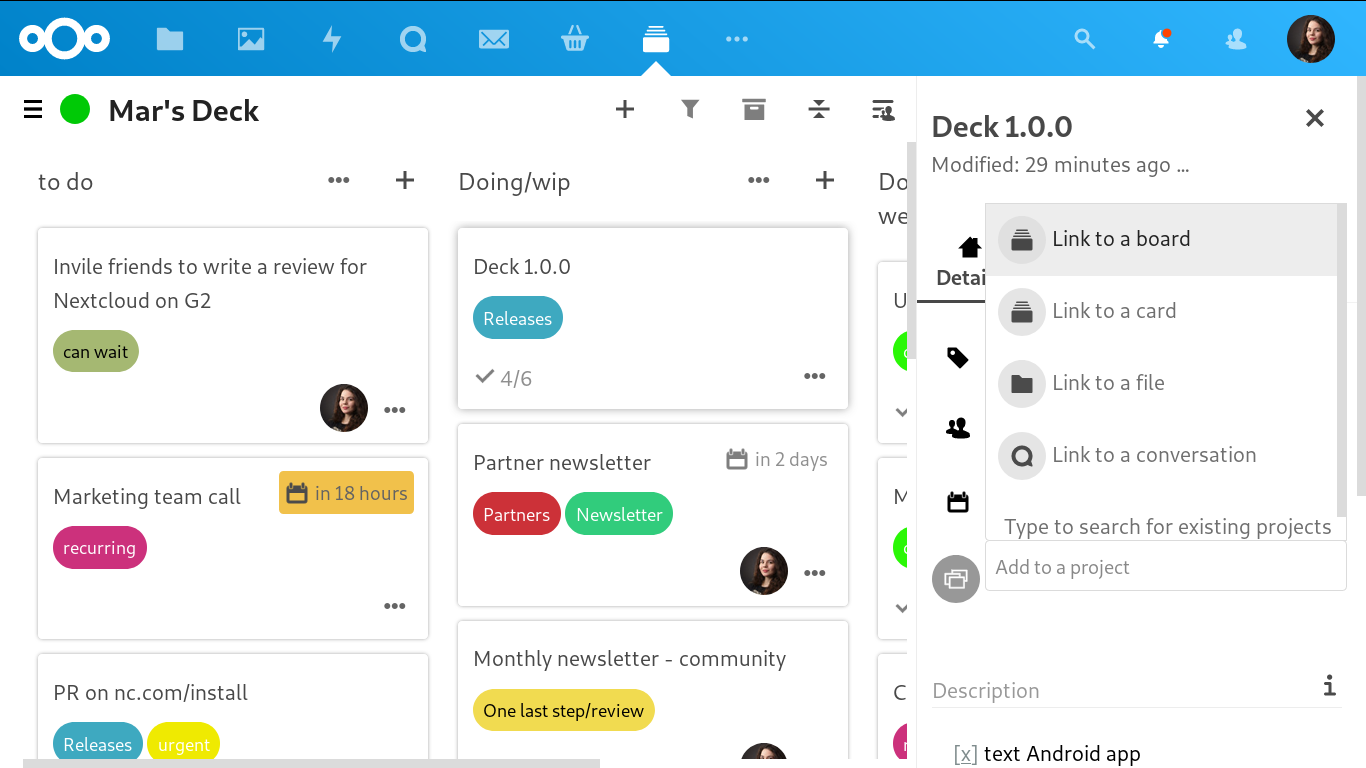Image resolution: width=1366 pixels, height=768 pixels.
Task: Add a card to the Doing/wip list
Action: tap(825, 180)
